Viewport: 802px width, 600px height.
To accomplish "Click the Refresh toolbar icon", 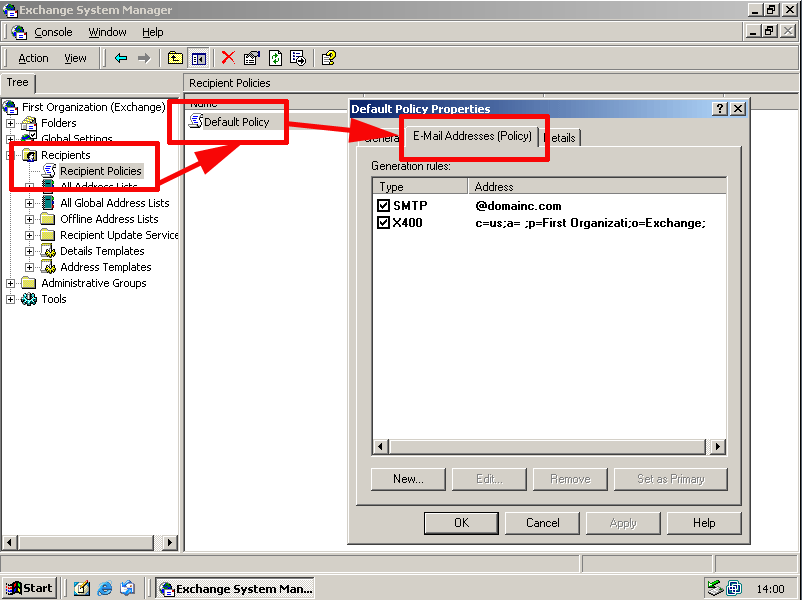I will [275, 58].
